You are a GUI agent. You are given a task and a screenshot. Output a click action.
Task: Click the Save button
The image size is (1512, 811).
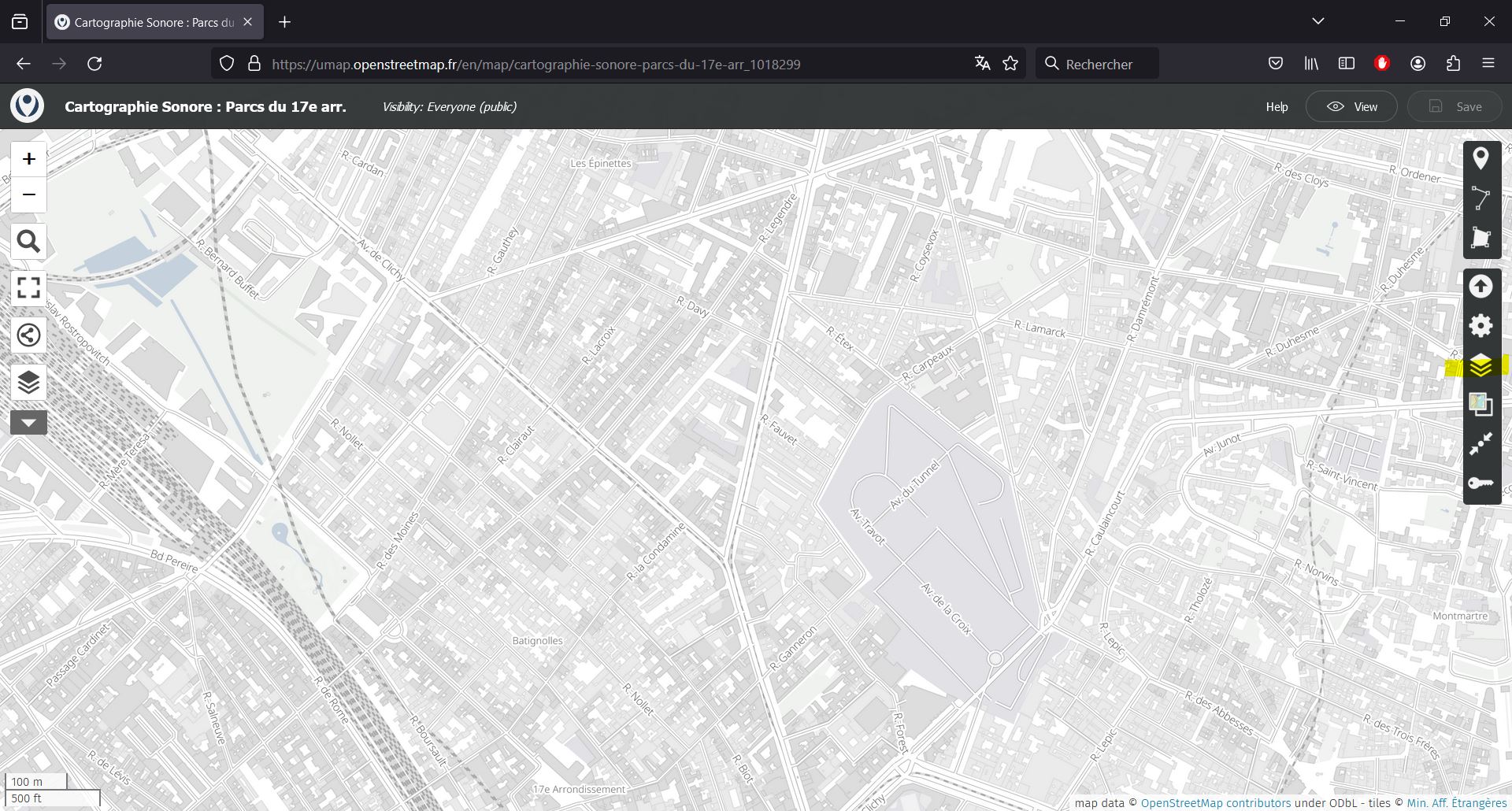[1455, 106]
